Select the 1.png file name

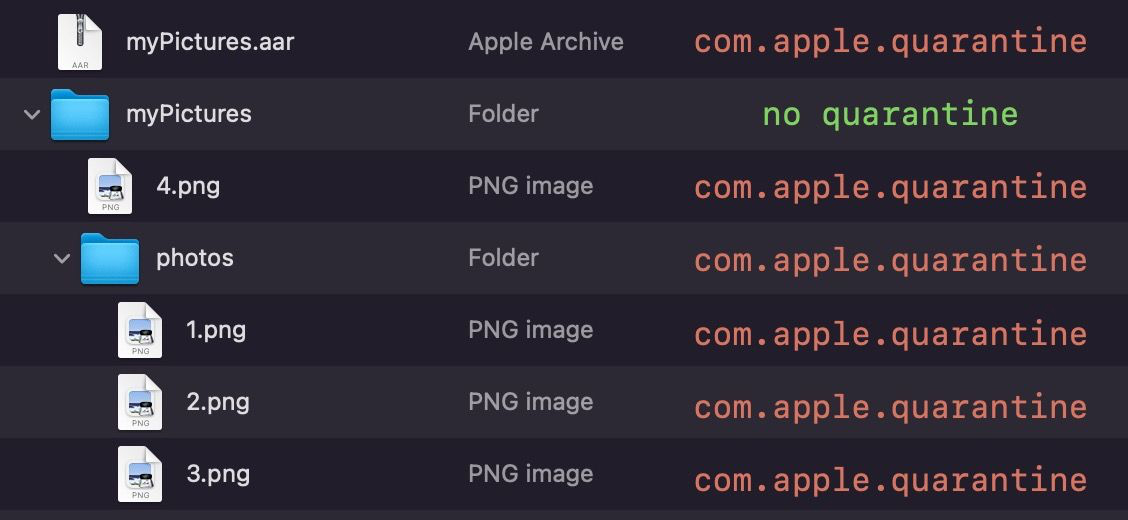pyautogui.click(x=216, y=330)
